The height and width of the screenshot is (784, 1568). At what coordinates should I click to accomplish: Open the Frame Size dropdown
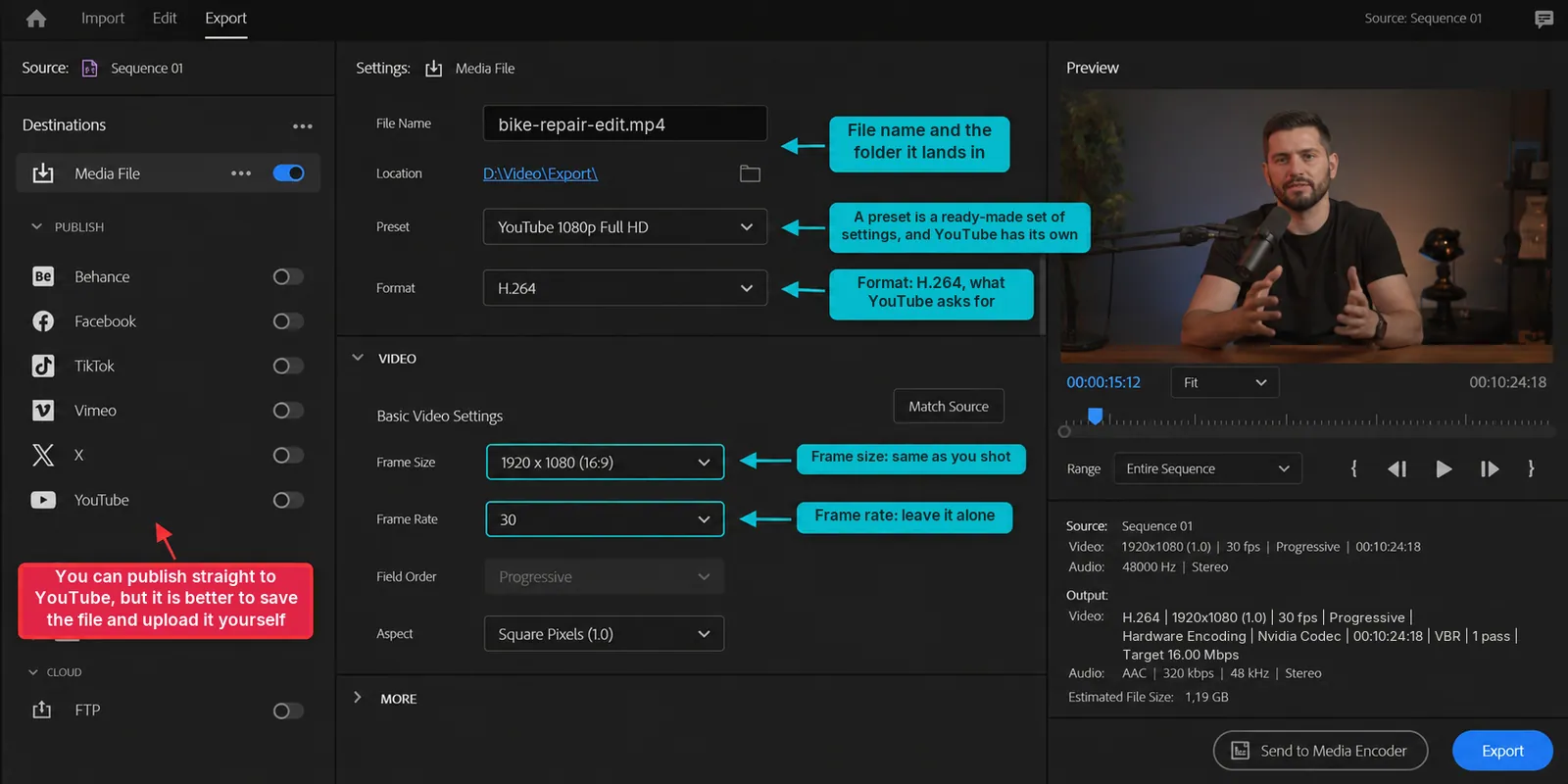coord(605,463)
